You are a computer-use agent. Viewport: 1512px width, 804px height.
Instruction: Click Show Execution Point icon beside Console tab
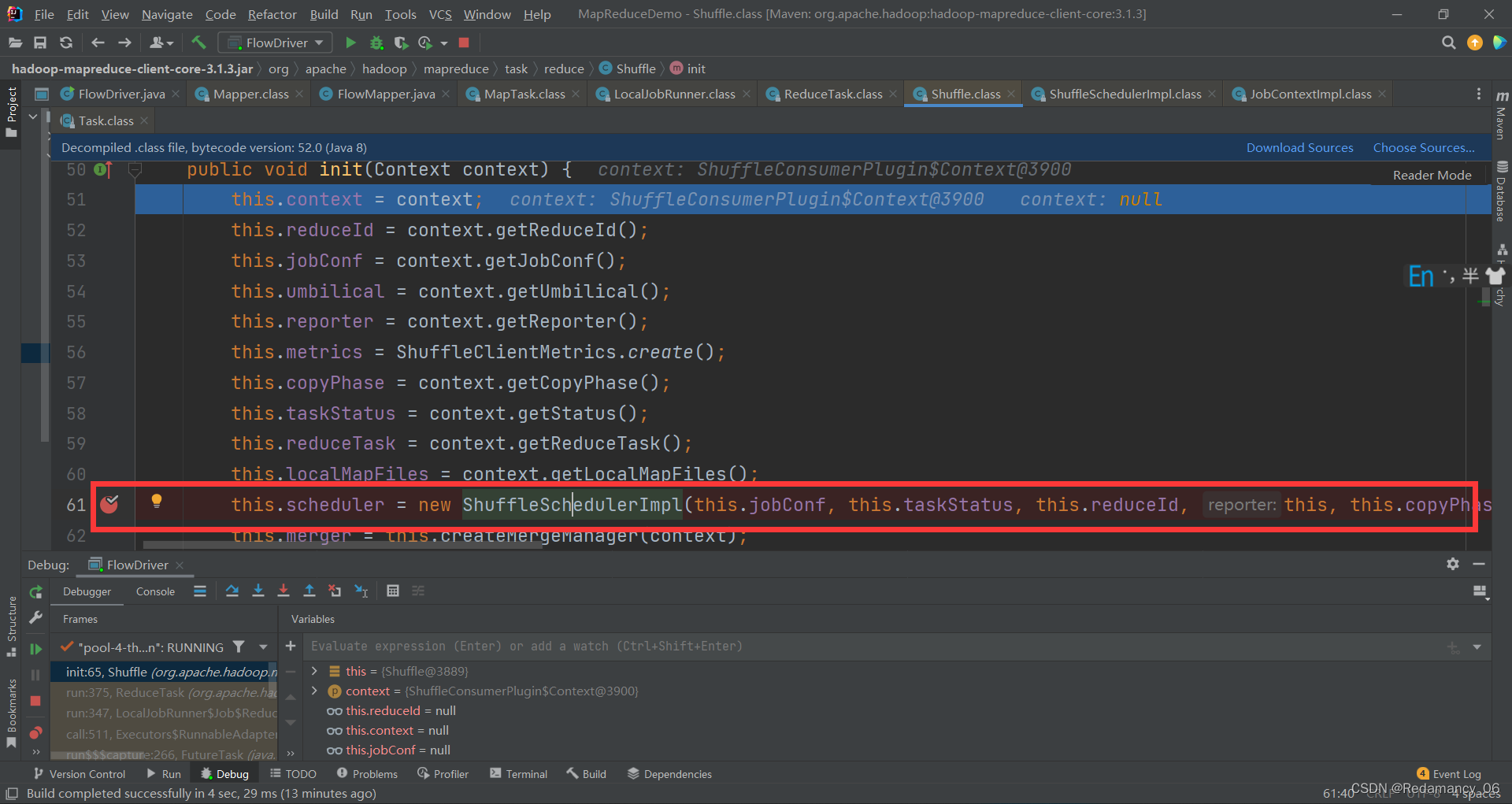(200, 591)
